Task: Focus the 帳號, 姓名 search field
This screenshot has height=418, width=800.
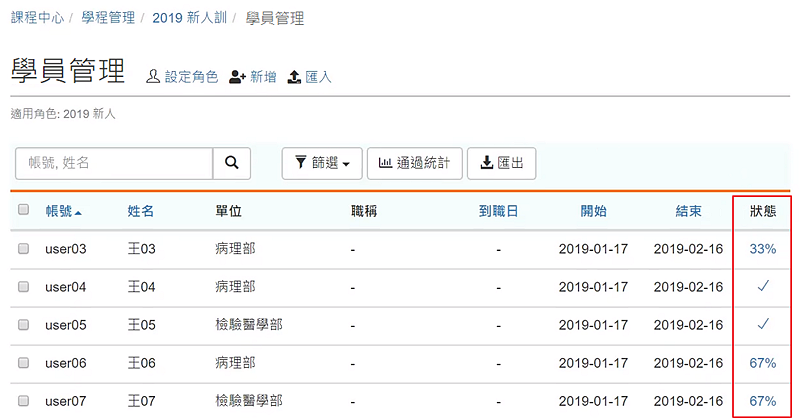Action: pyautogui.click(x=114, y=163)
